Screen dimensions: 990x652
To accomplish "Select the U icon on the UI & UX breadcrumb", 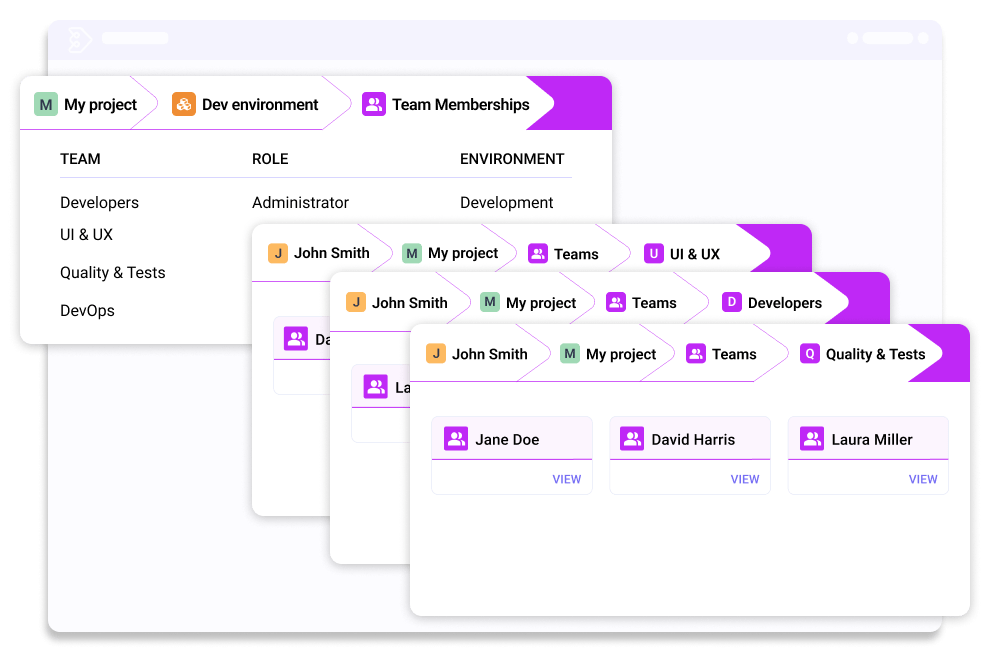I will pyautogui.click(x=652, y=253).
